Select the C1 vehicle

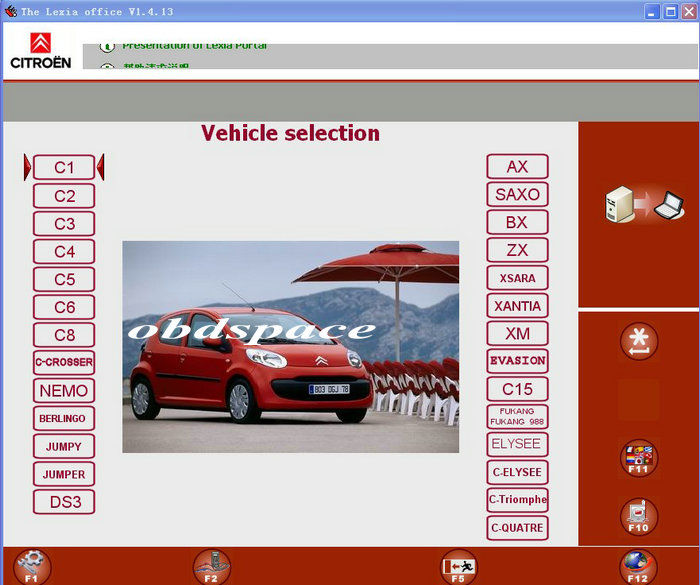point(64,167)
